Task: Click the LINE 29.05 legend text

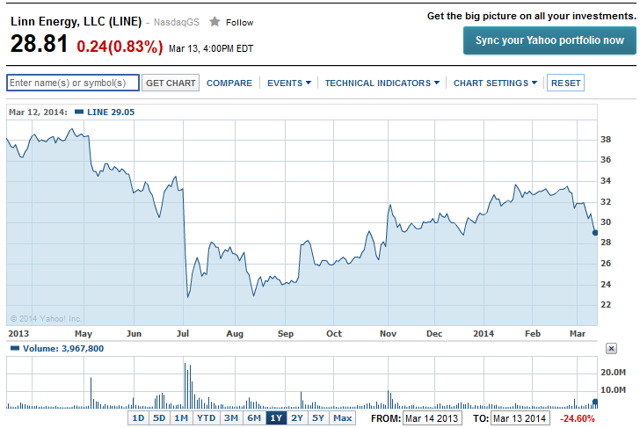Action: pyautogui.click(x=111, y=112)
